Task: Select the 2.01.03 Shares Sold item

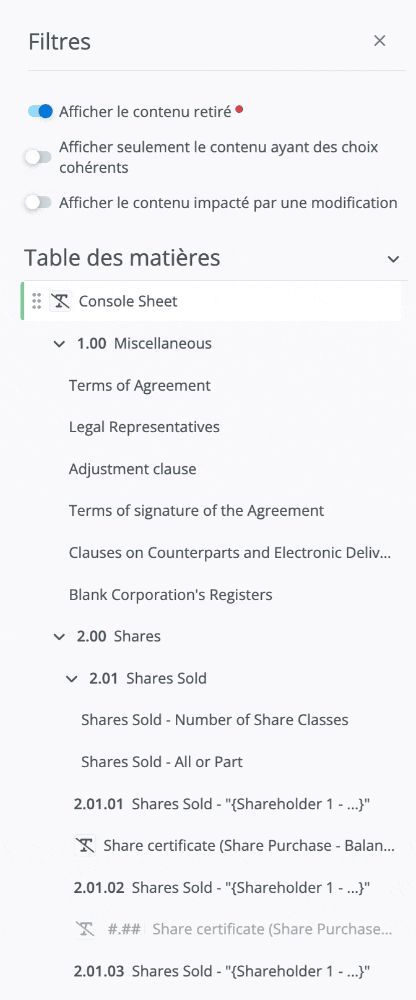Action: coord(222,971)
